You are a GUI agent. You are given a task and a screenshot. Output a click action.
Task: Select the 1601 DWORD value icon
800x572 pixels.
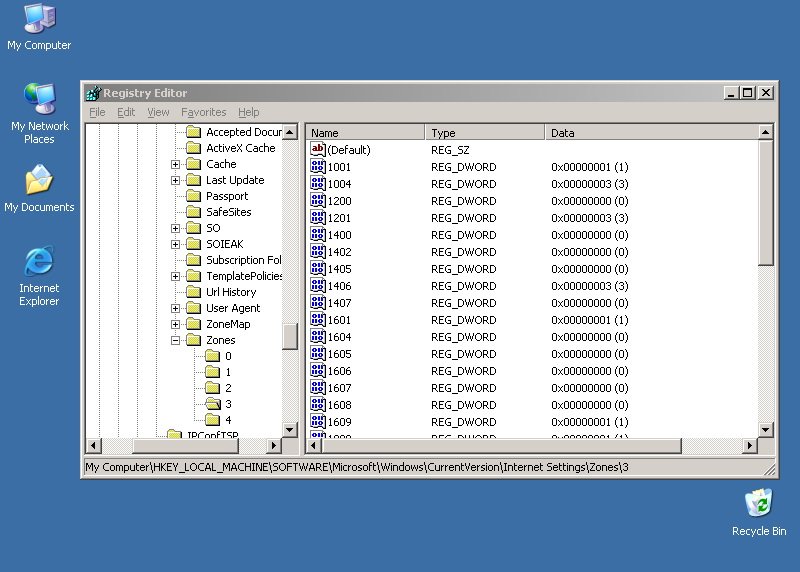point(317,320)
